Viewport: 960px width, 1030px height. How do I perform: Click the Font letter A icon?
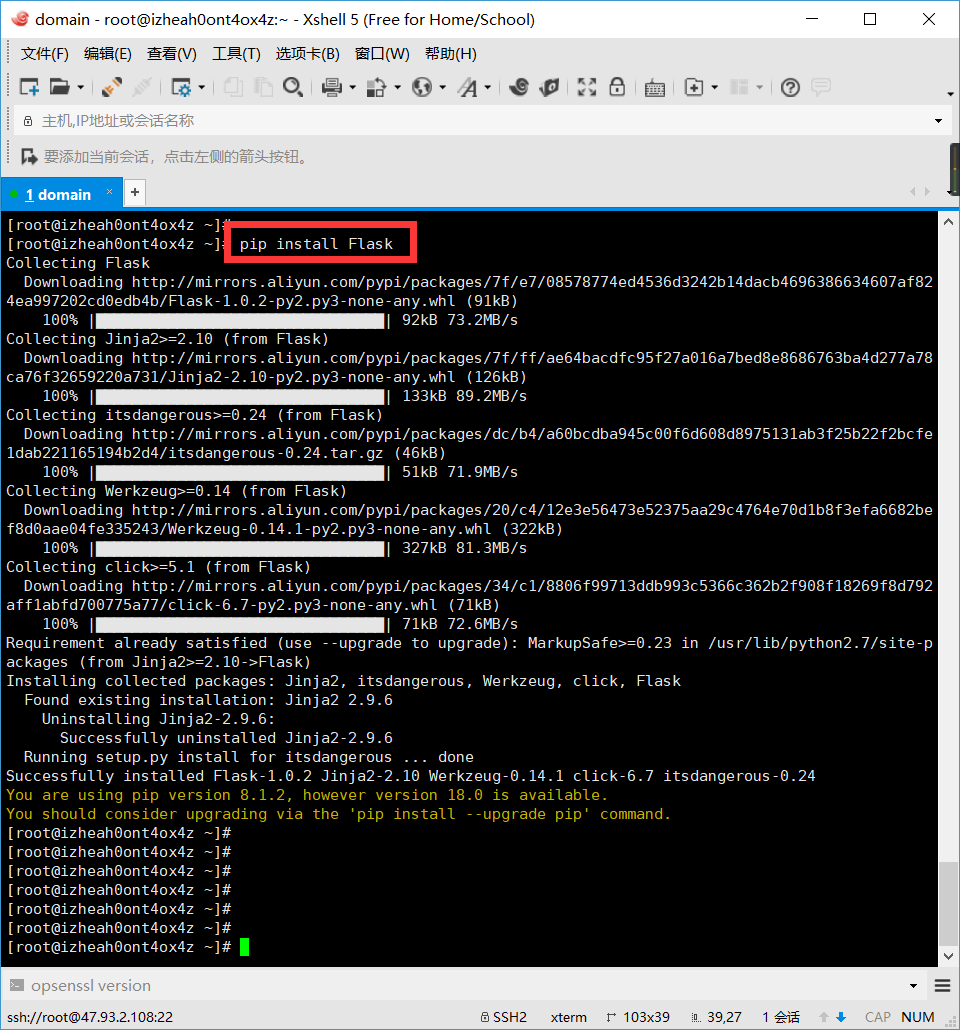[x=468, y=87]
